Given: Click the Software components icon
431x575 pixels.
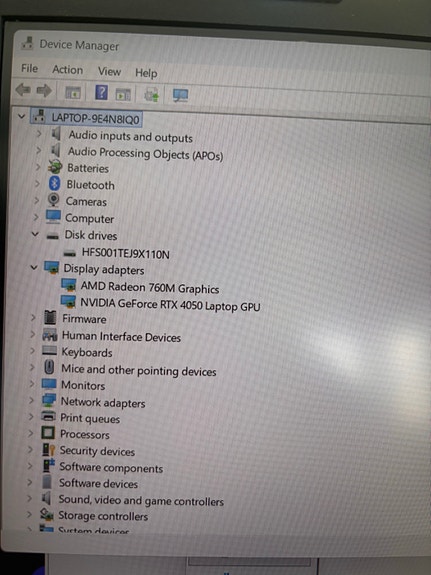Looking at the screenshot, I should [x=48, y=465].
